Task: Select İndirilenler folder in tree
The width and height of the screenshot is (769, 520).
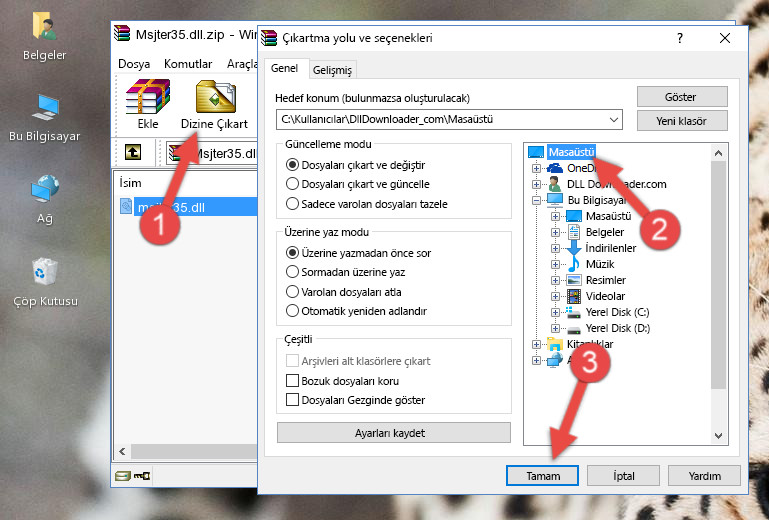Action: pos(611,248)
